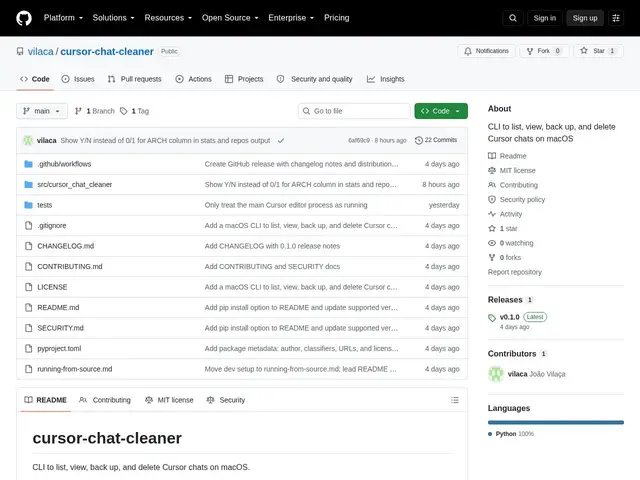This screenshot has width=640, height=480.
Task: Open the Activity link
Action: [x=505, y=214]
